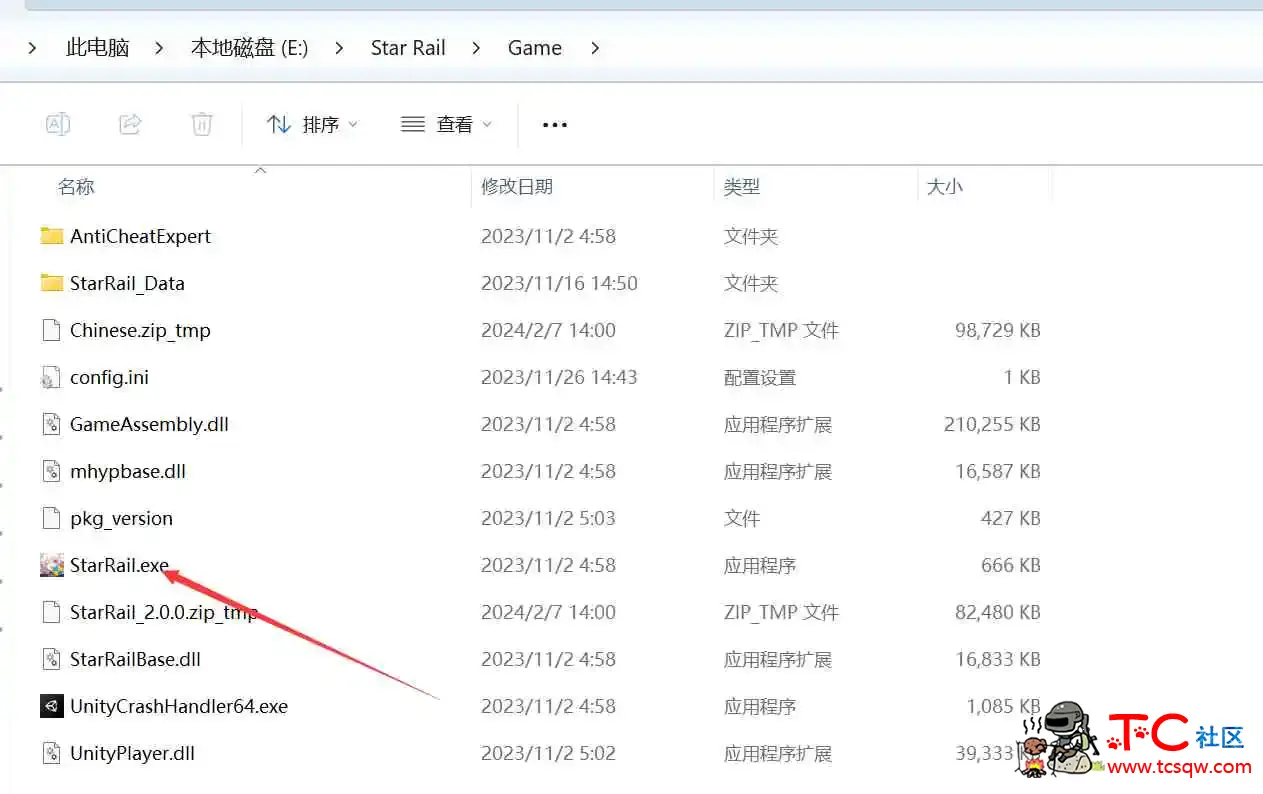1263x794 pixels.
Task: Select the GameAssembly.dll file name
Action: click(x=149, y=424)
